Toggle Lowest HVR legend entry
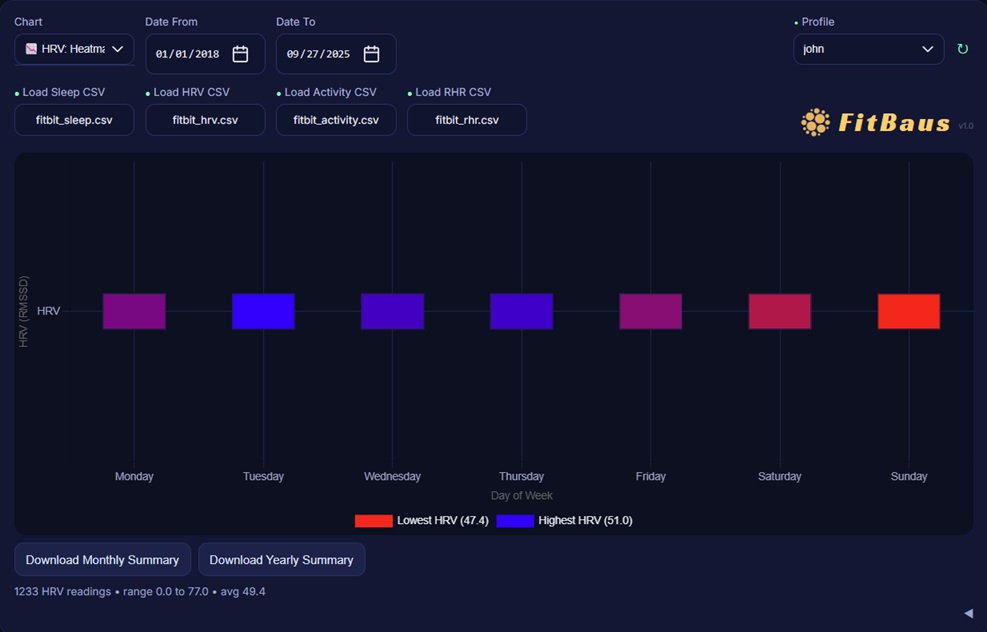Viewport: 987px width, 632px height. [x=422, y=520]
